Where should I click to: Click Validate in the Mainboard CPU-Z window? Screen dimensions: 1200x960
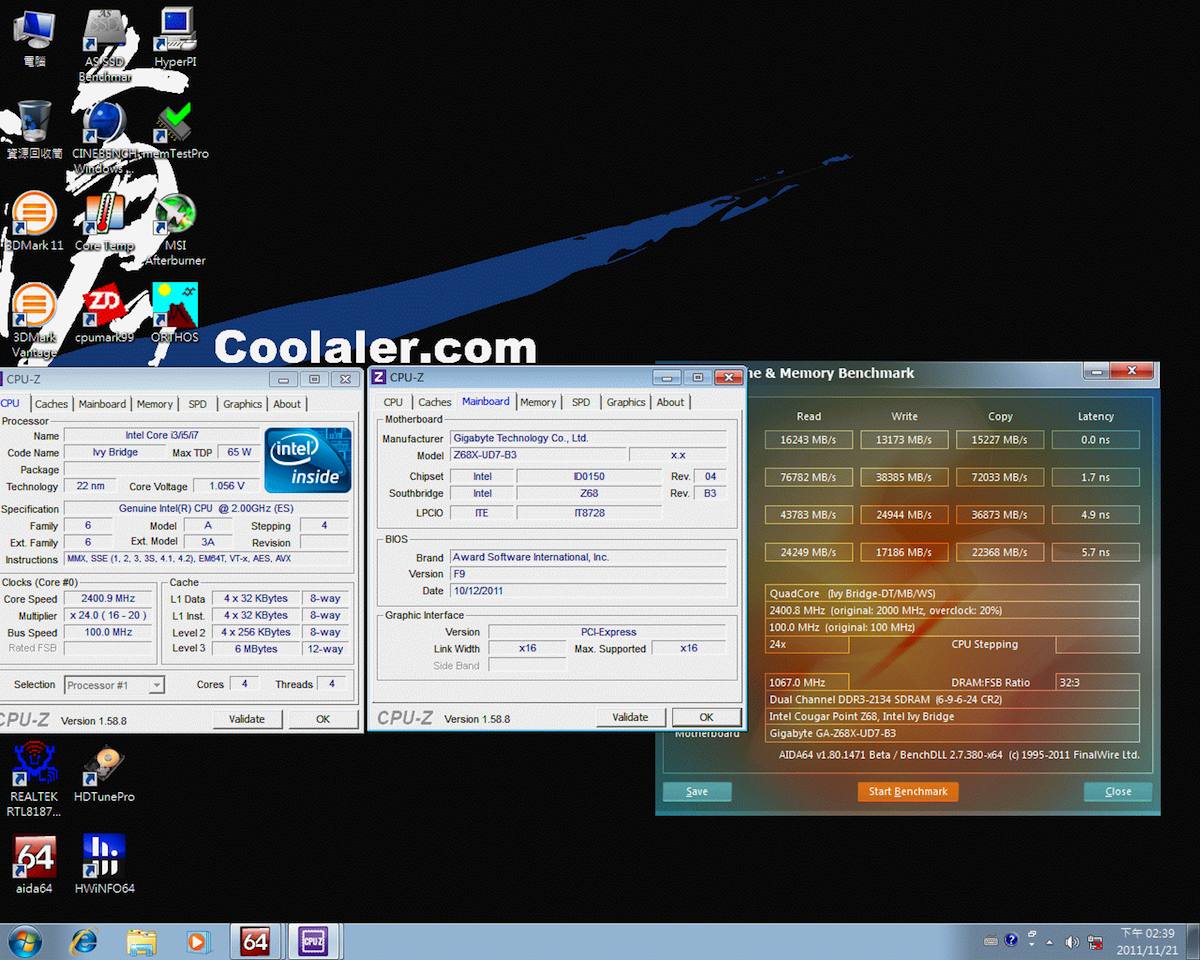click(x=630, y=717)
